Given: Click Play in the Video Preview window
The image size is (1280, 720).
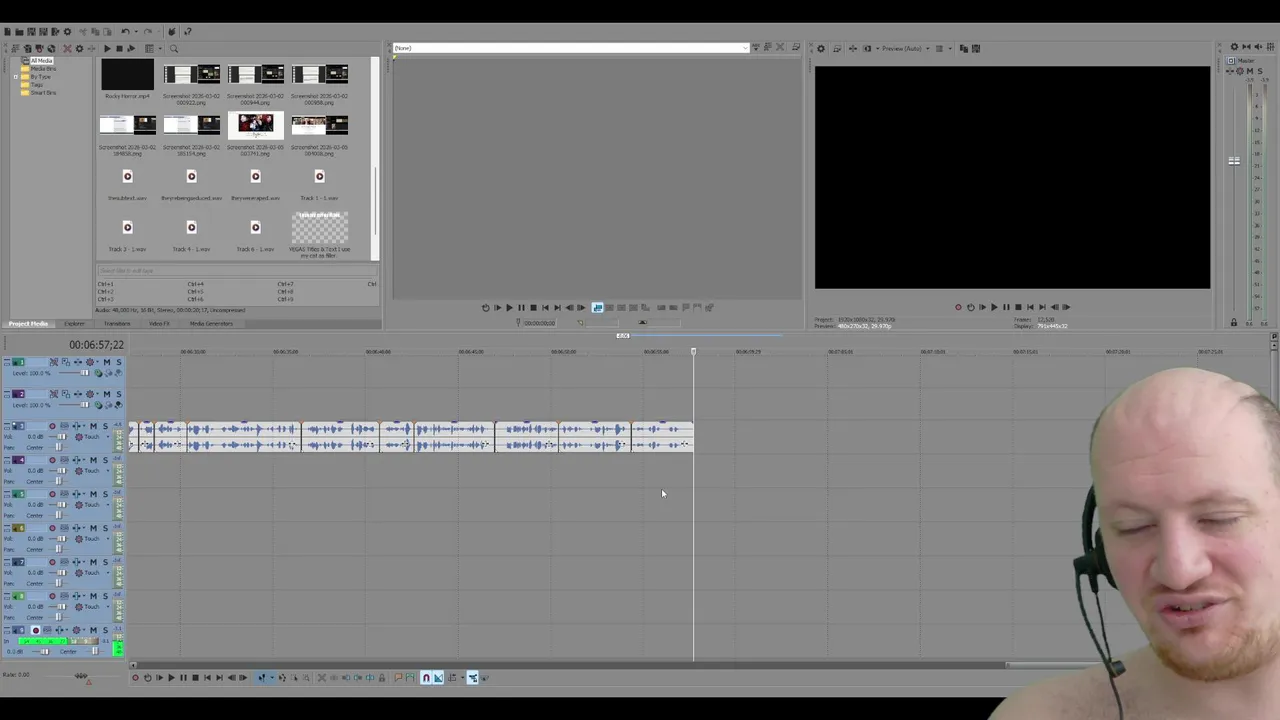Looking at the screenshot, I should [993, 307].
